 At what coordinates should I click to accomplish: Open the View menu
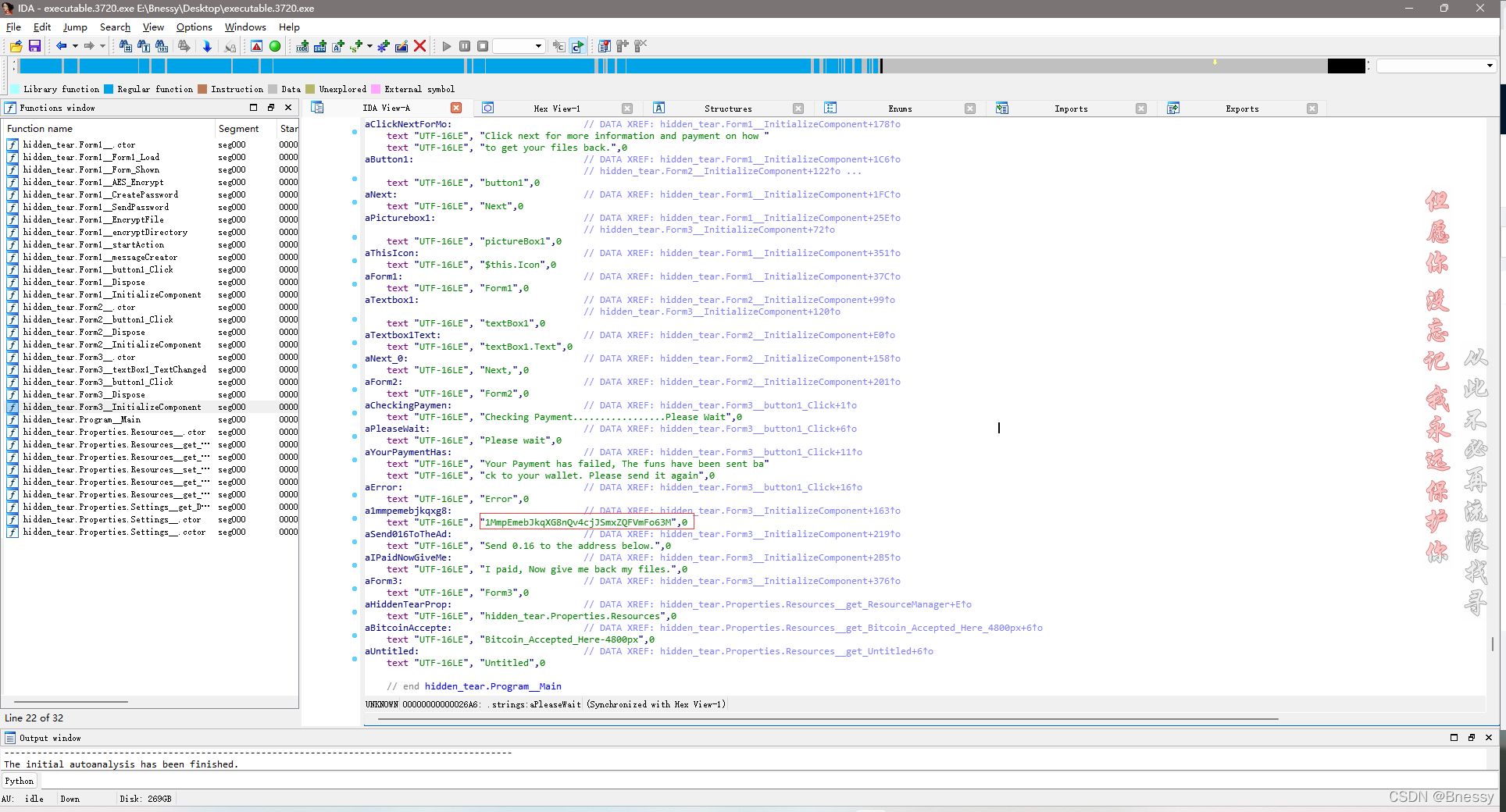[x=153, y=27]
